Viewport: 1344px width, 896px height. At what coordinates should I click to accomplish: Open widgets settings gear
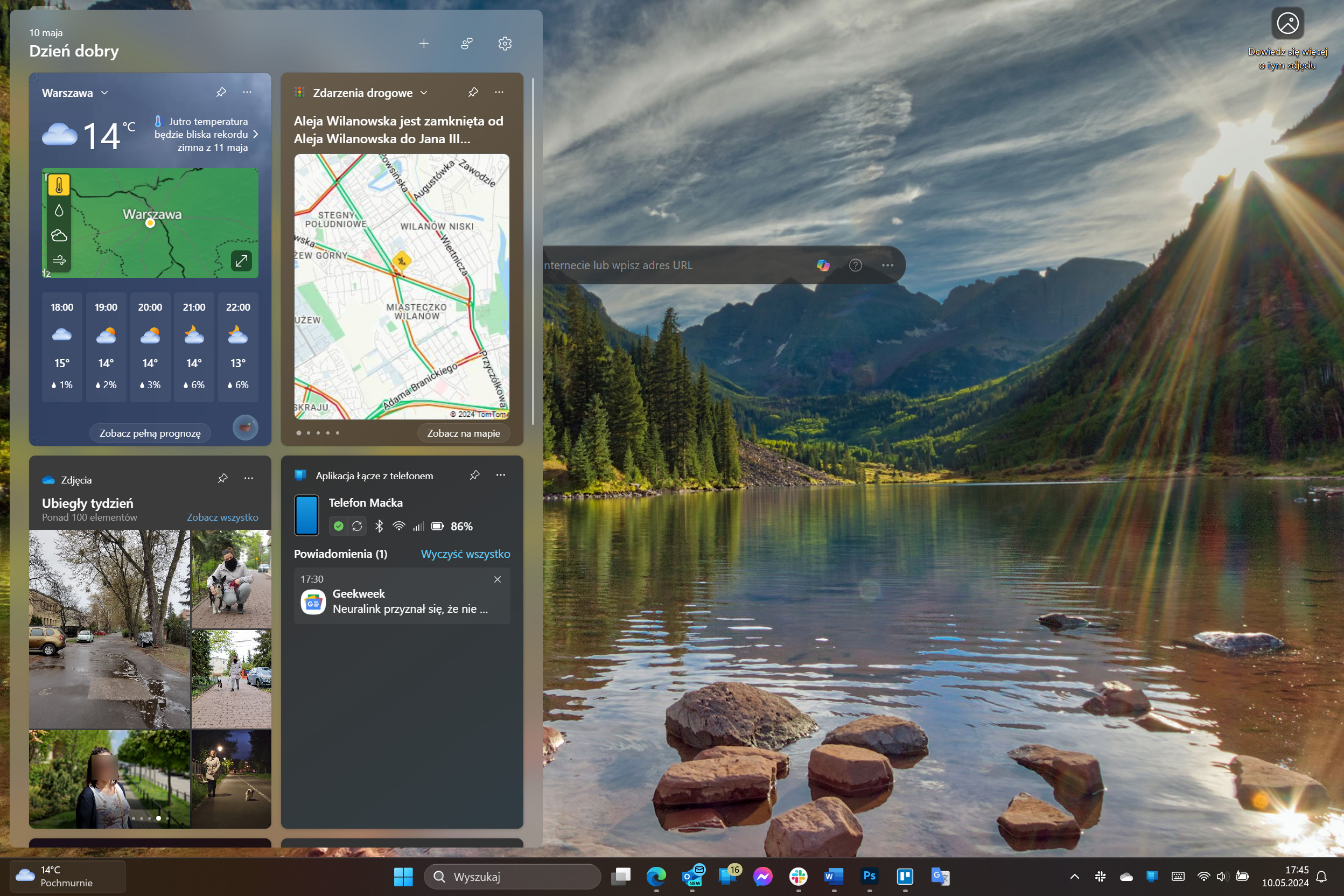(x=505, y=44)
